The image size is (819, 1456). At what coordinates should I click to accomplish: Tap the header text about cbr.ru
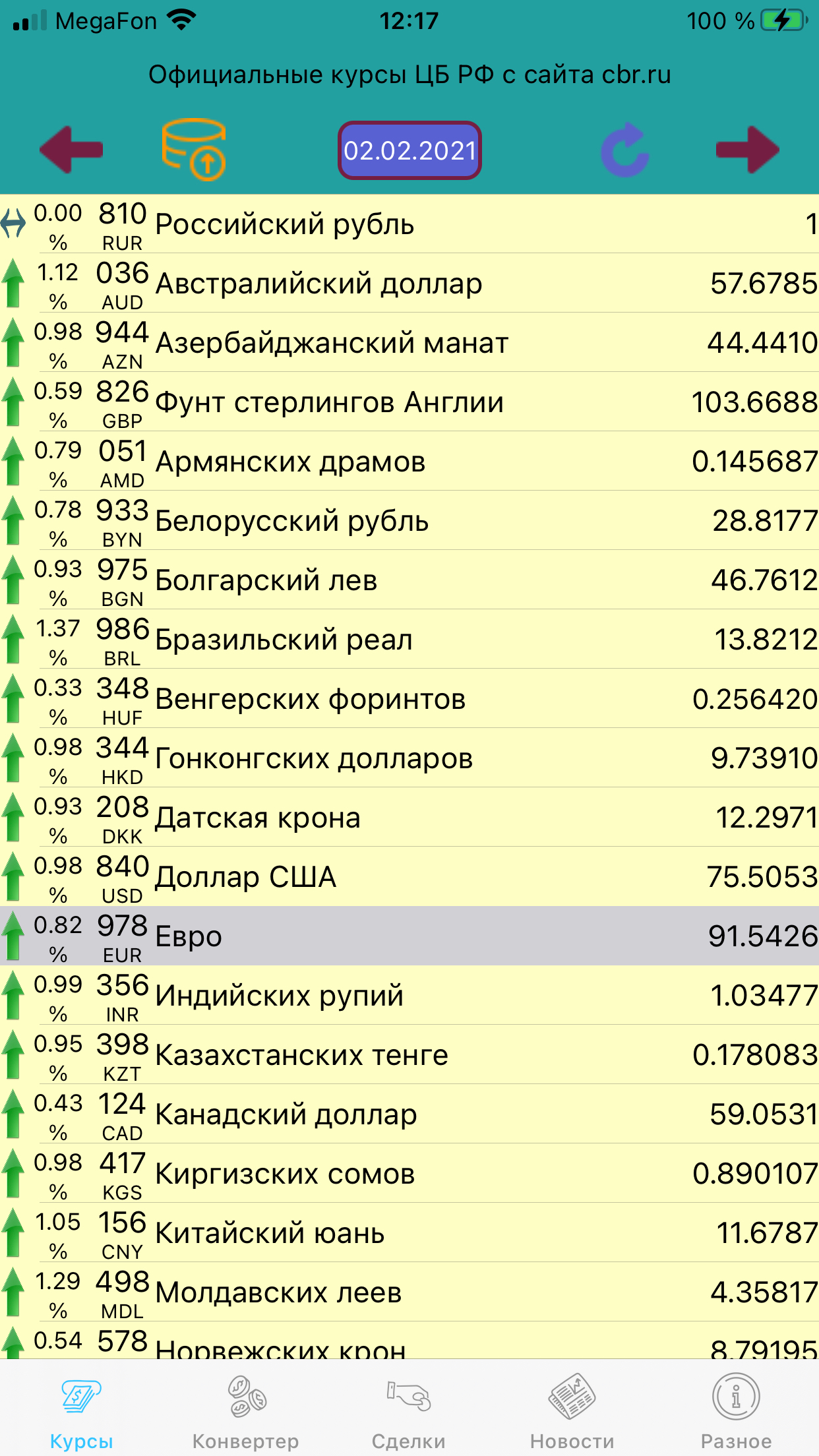tap(409, 75)
